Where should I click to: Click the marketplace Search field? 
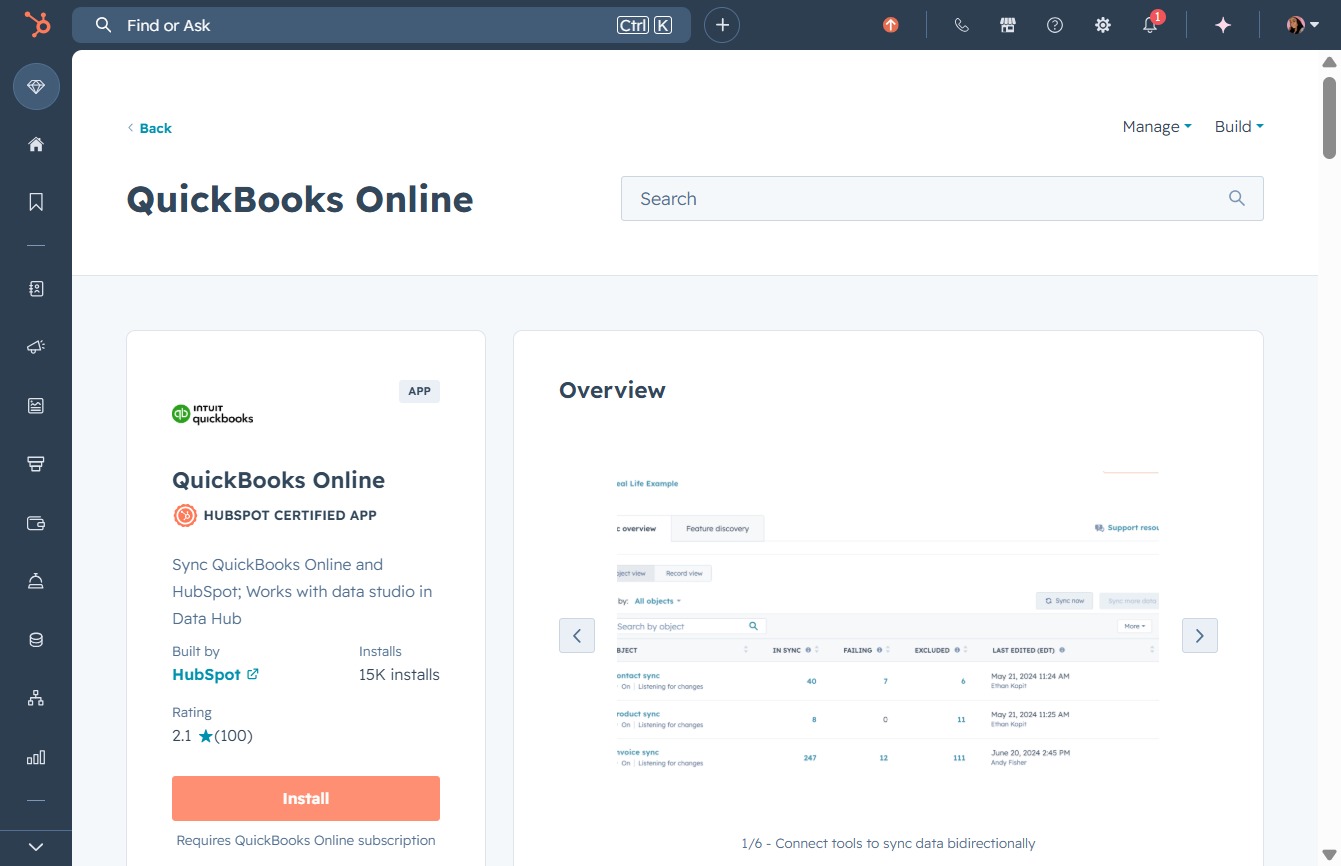click(942, 198)
